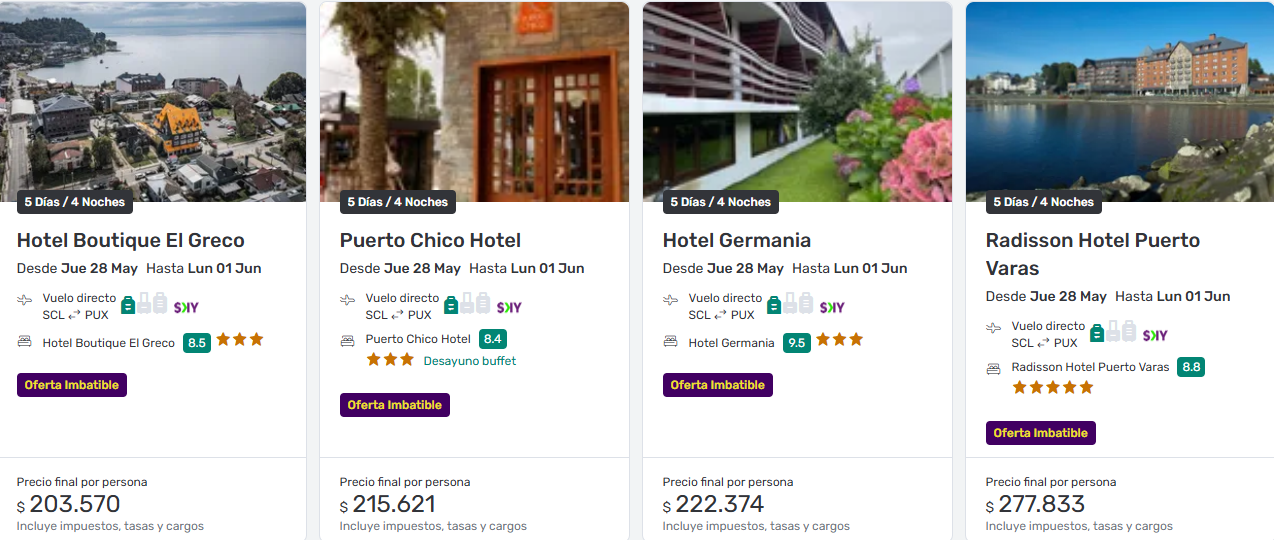Click the Desayuno buffet label

[470, 361]
